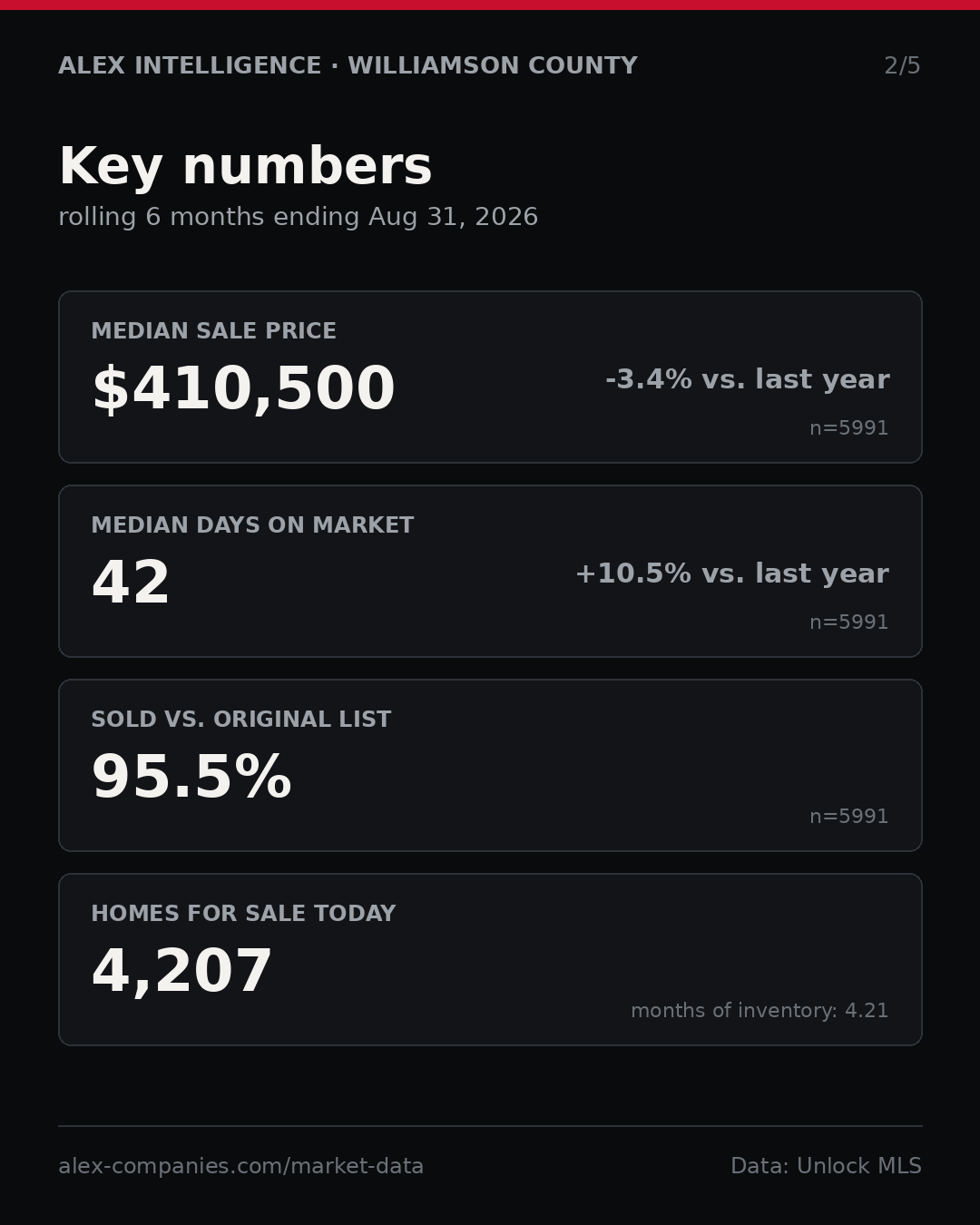Image resolution: width=980 pixels, height=1225 pixels.
Task: Open the Homes for Sale Today card
Action: point(490,959)
